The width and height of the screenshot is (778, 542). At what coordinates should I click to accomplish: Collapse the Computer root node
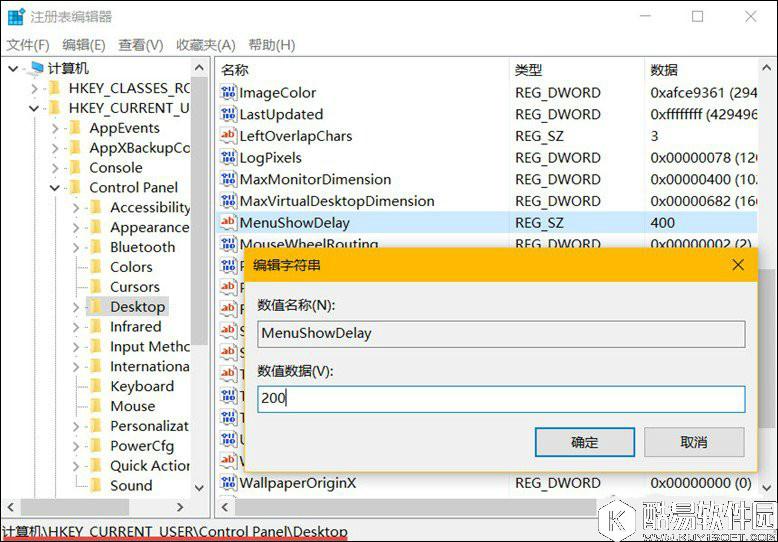pyautogui.click(x=14, y=68)
